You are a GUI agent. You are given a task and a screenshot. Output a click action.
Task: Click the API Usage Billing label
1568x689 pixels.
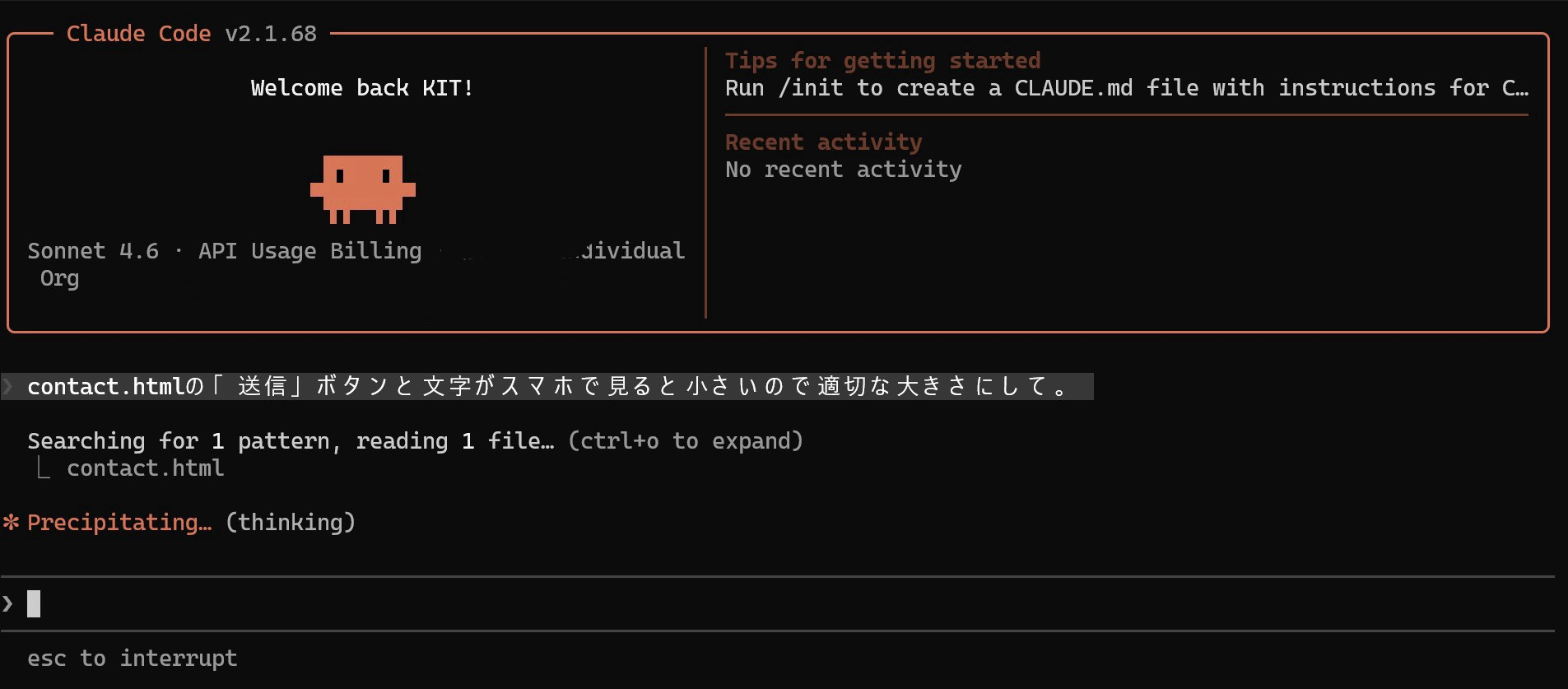(x=309, y=251)
